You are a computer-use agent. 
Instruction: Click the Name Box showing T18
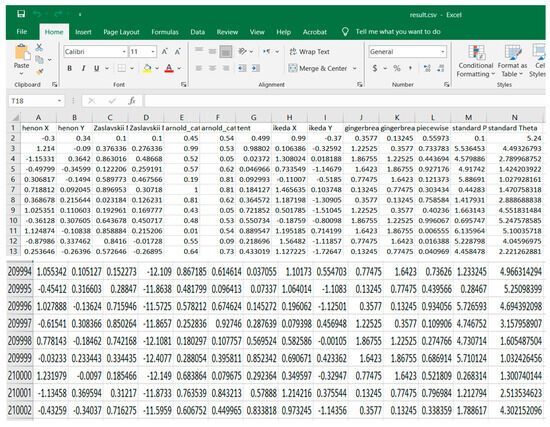click(35, 101)
